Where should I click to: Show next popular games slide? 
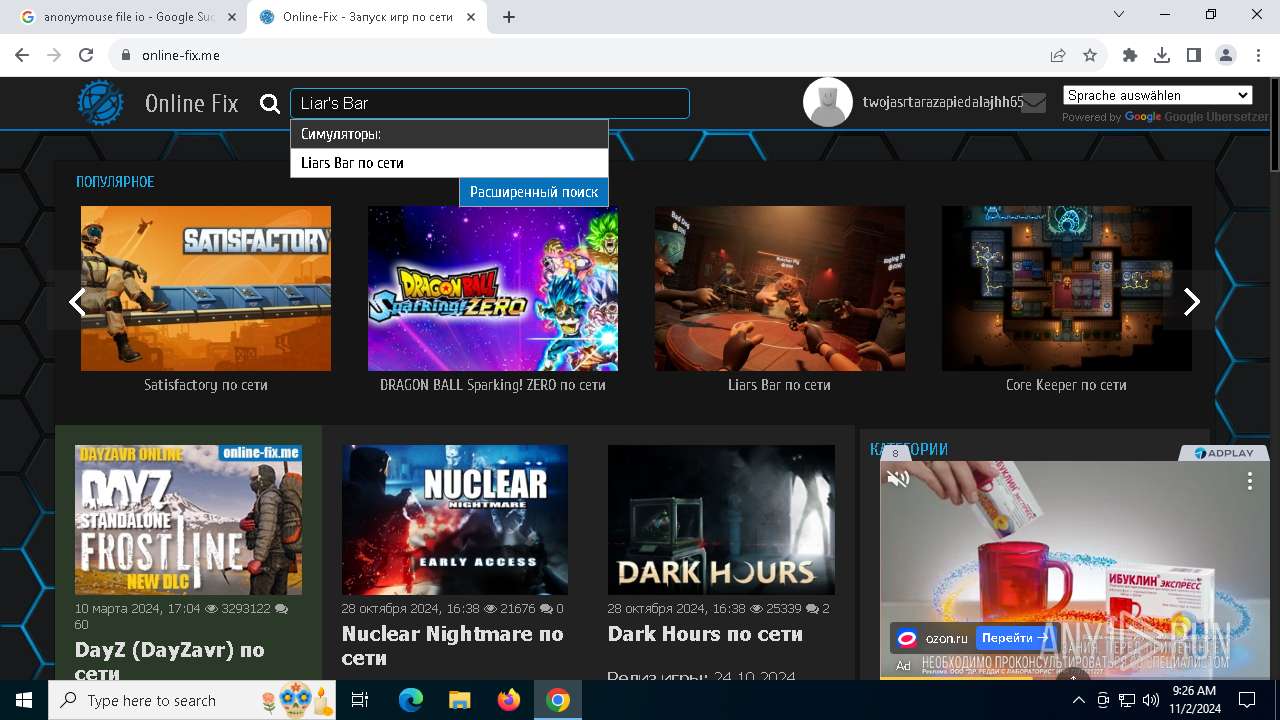click(x=1191, y=301)
